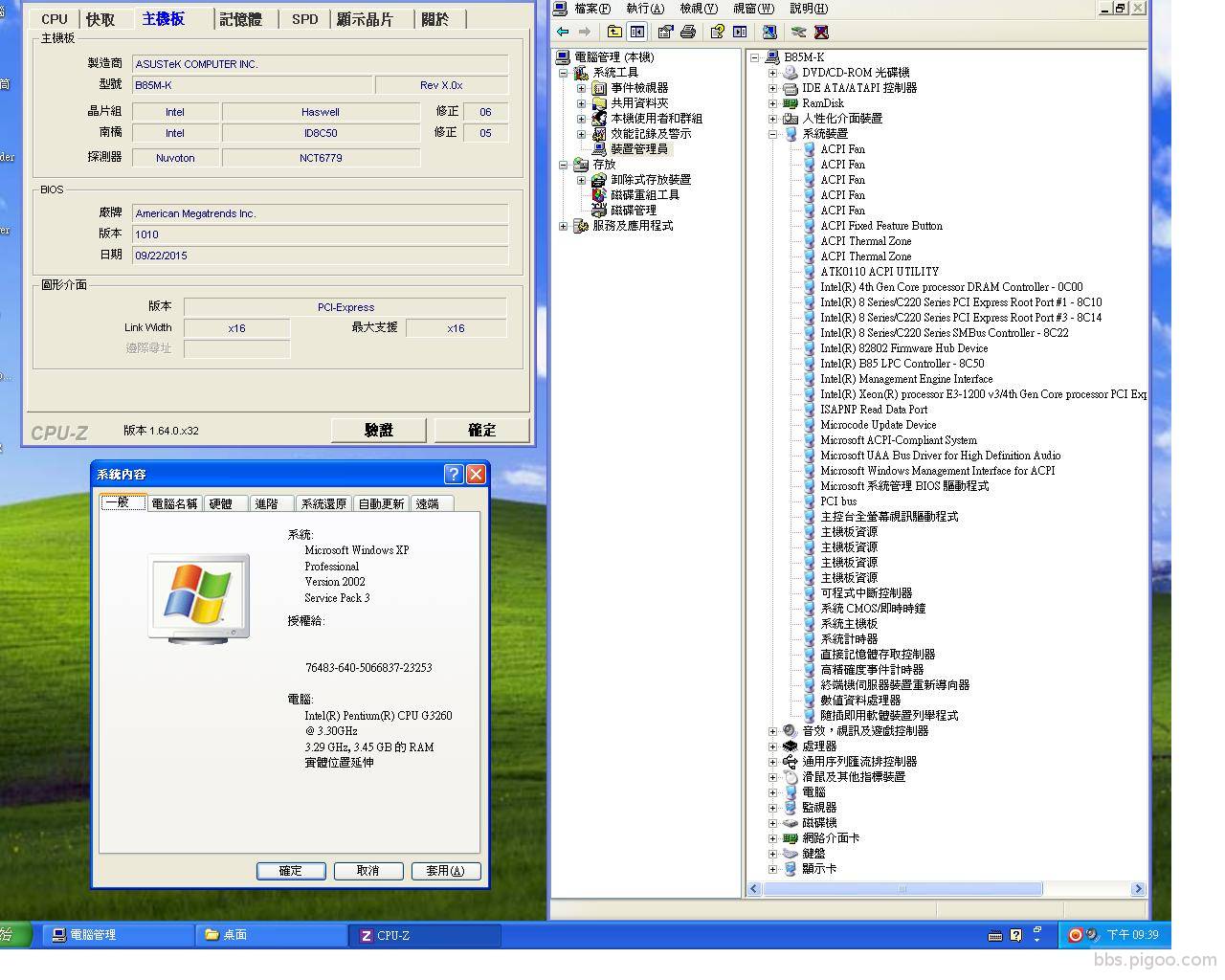The image size is (1225, 980).
Task: Switch to CPU-Z CPU tab
Action: (x=55, y=19)
